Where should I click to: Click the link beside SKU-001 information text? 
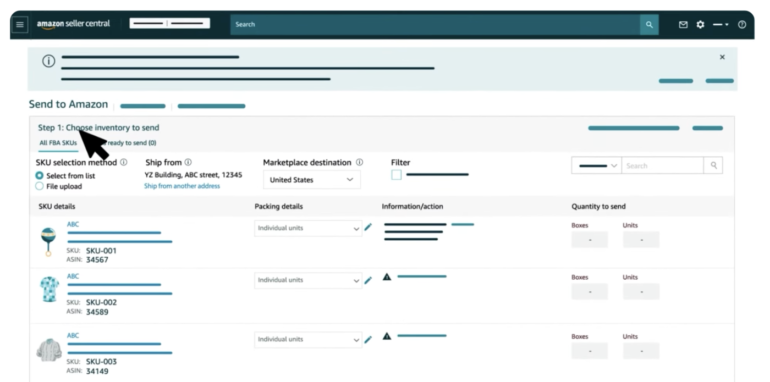click(463, 224)
